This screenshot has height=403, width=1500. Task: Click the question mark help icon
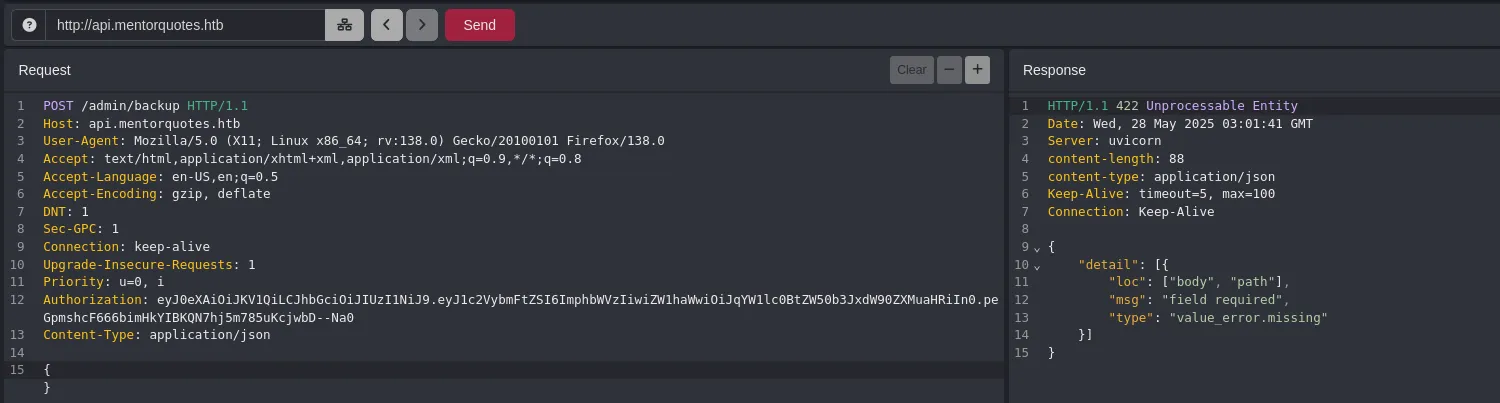(x=29, y=25)
